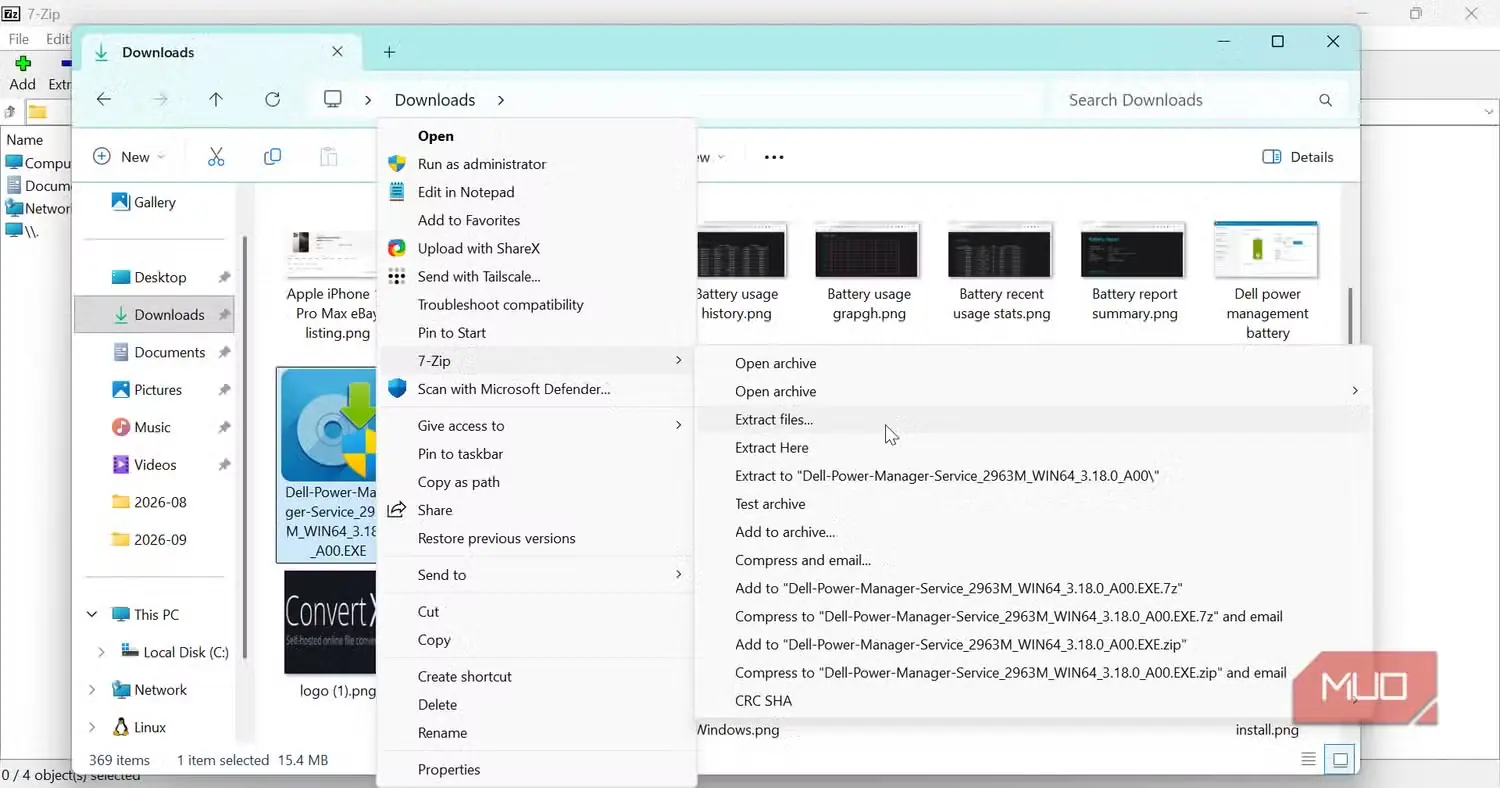
Task: Click the Tailscale dots icon
Action: (x=397, y=276)
